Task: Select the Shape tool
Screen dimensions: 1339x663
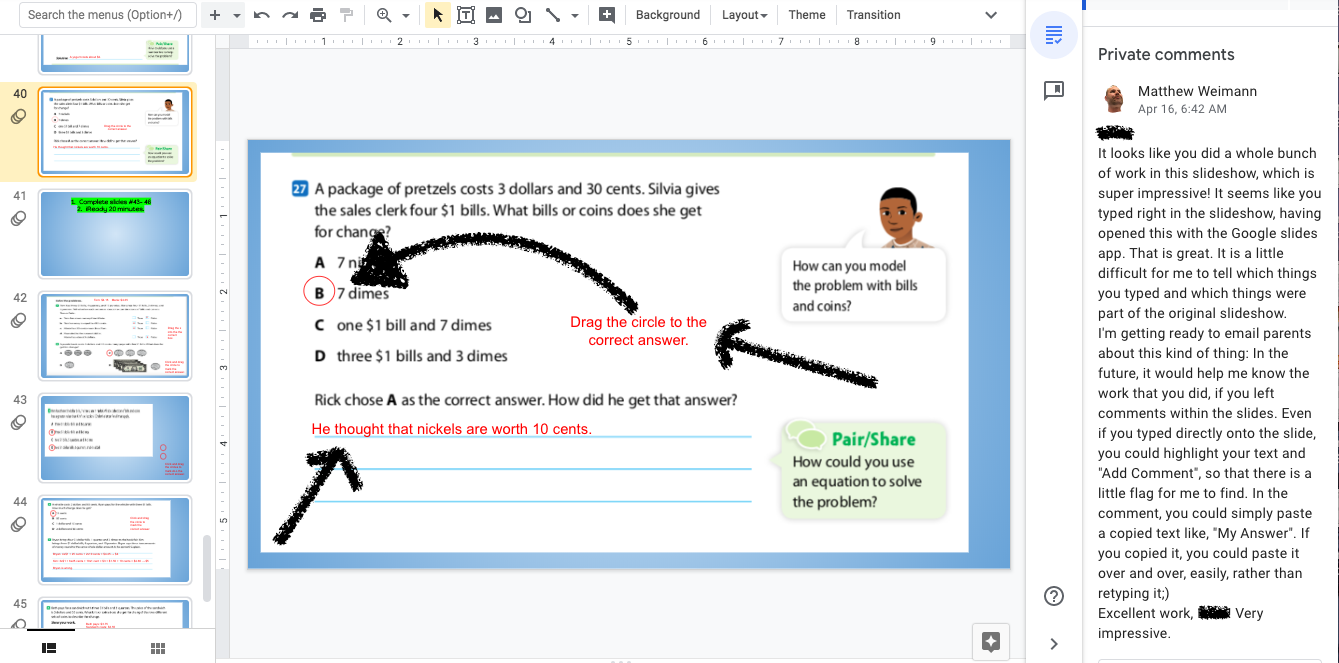Action: pos(522,15)
